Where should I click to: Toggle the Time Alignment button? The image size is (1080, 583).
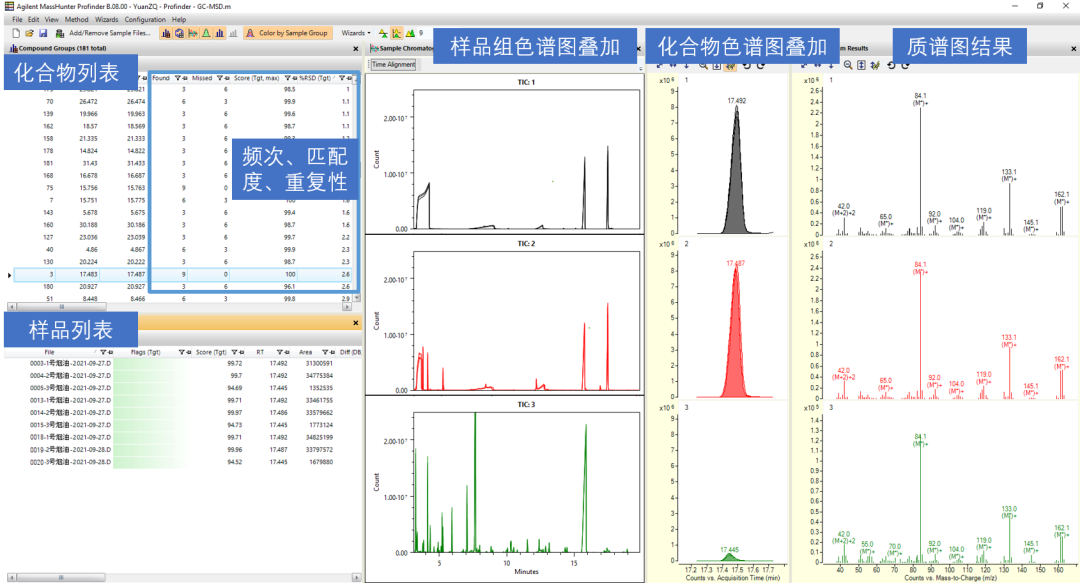393,65
